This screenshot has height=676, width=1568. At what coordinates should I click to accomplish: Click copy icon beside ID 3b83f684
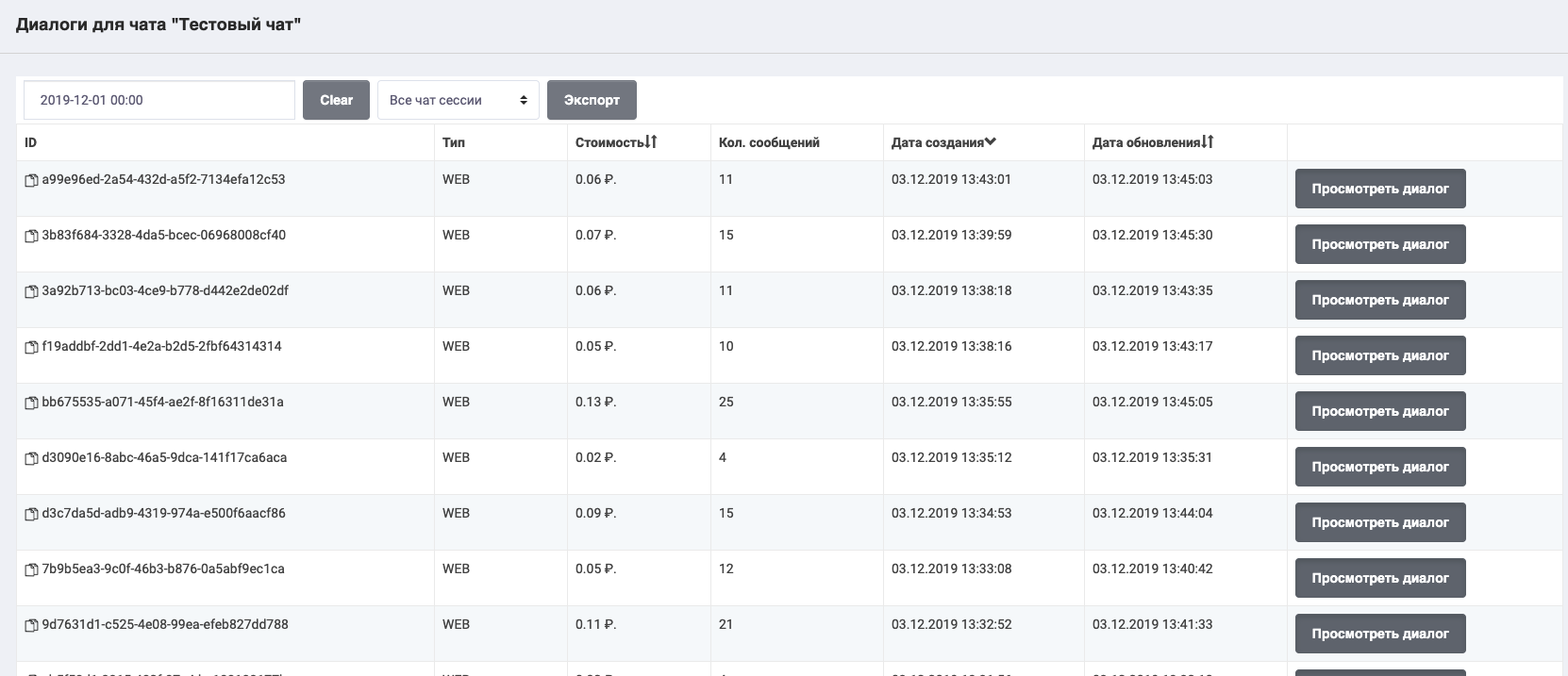tap(31, 236)
